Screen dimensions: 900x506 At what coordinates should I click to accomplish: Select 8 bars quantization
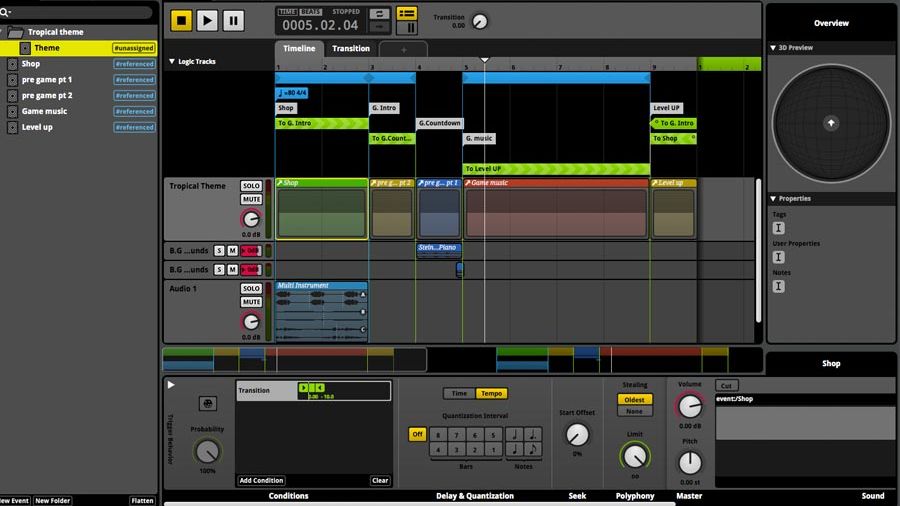pos(438,435)
